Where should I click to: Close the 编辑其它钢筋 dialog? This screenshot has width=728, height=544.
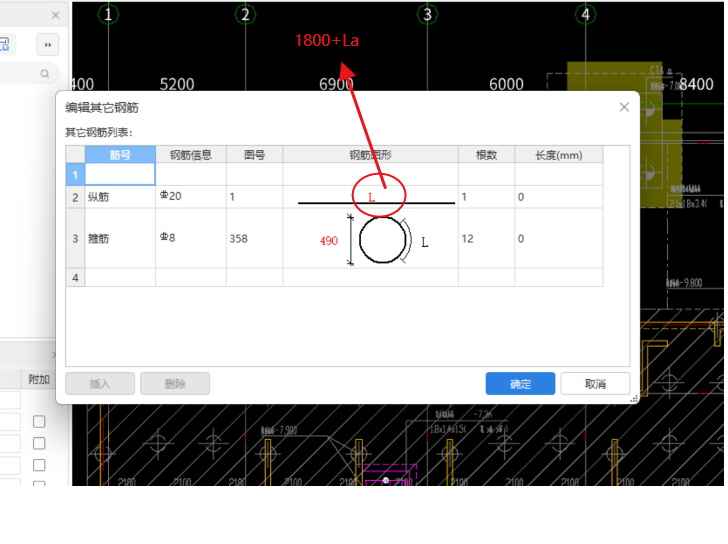pyautogui.click(x=624, y=107)
